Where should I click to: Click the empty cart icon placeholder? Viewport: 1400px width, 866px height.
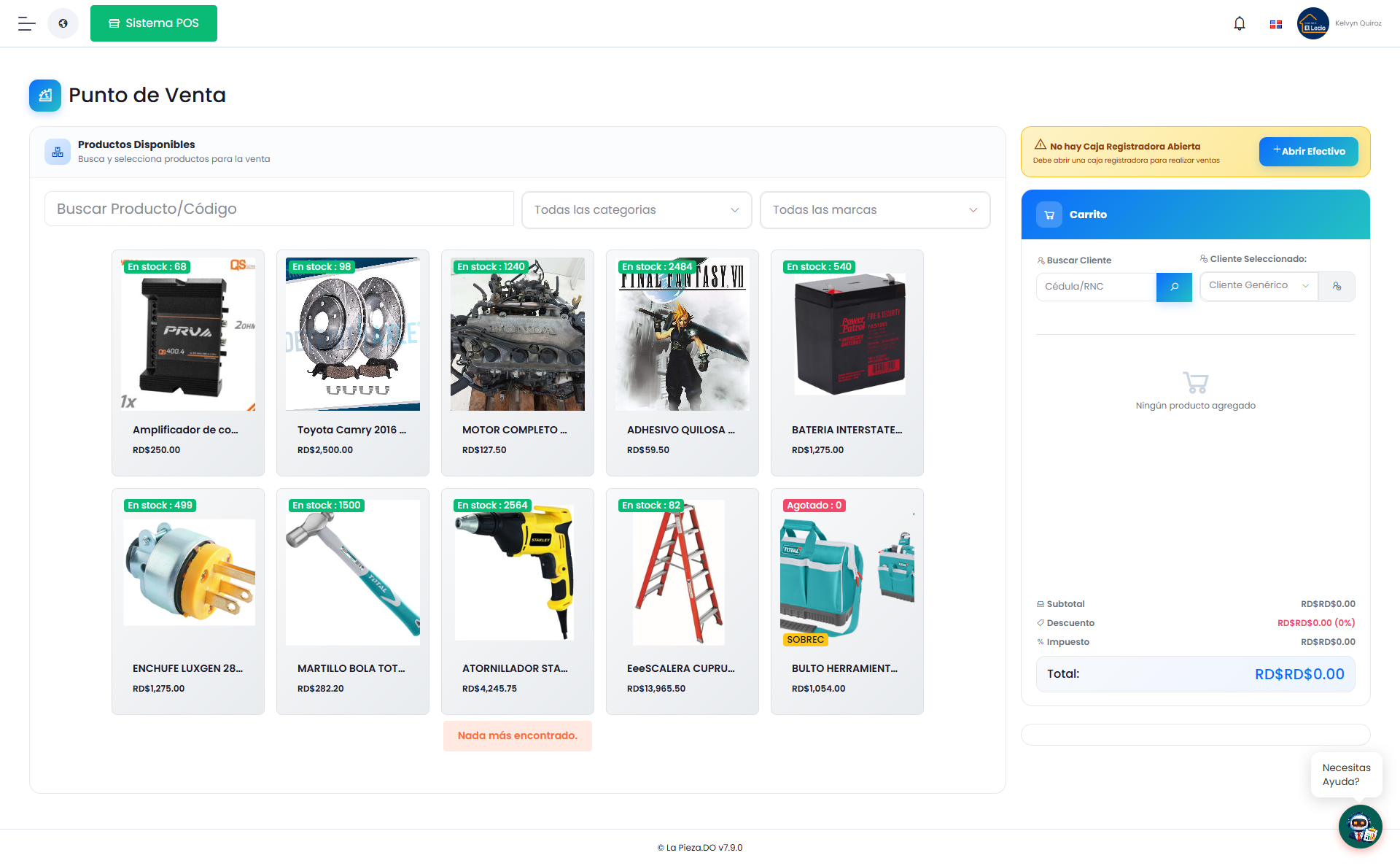[1196, 382]
